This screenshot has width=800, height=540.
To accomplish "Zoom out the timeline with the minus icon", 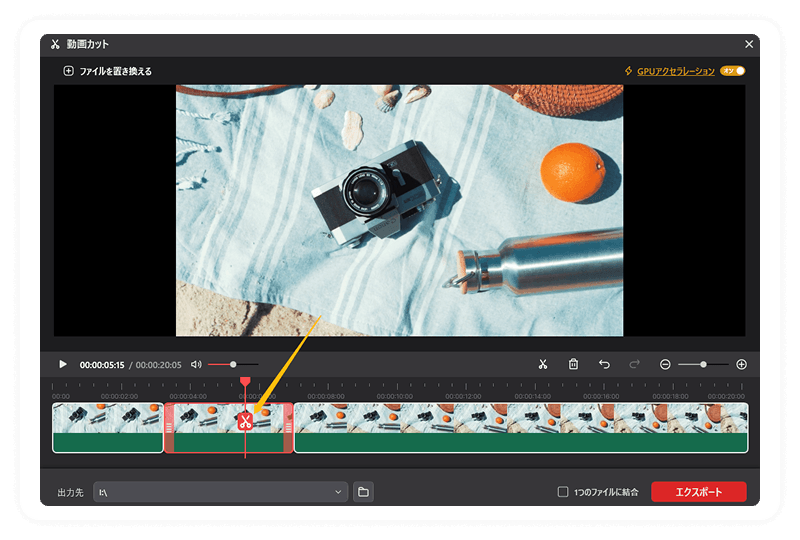I will (x=665, y=364).
